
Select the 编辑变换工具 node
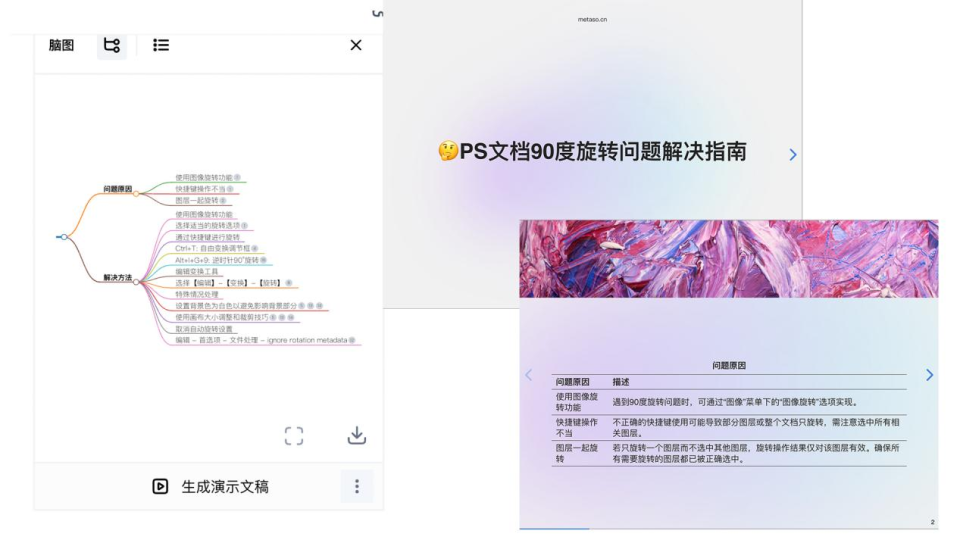(x=197, y=271)
